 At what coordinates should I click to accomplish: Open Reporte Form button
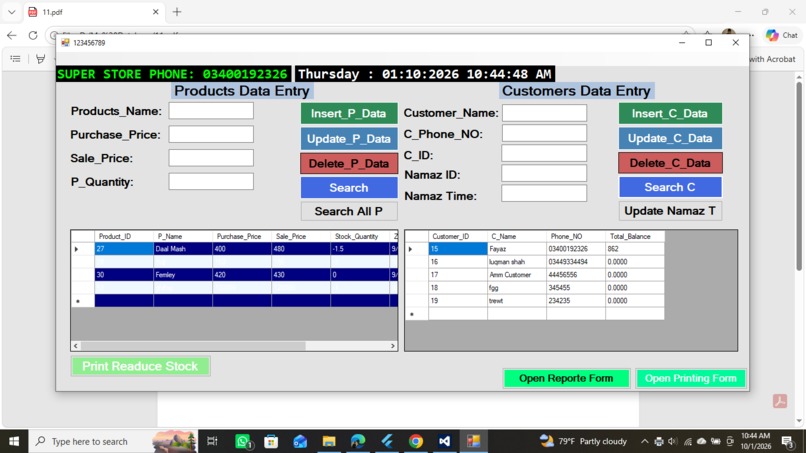coord(566,378)
